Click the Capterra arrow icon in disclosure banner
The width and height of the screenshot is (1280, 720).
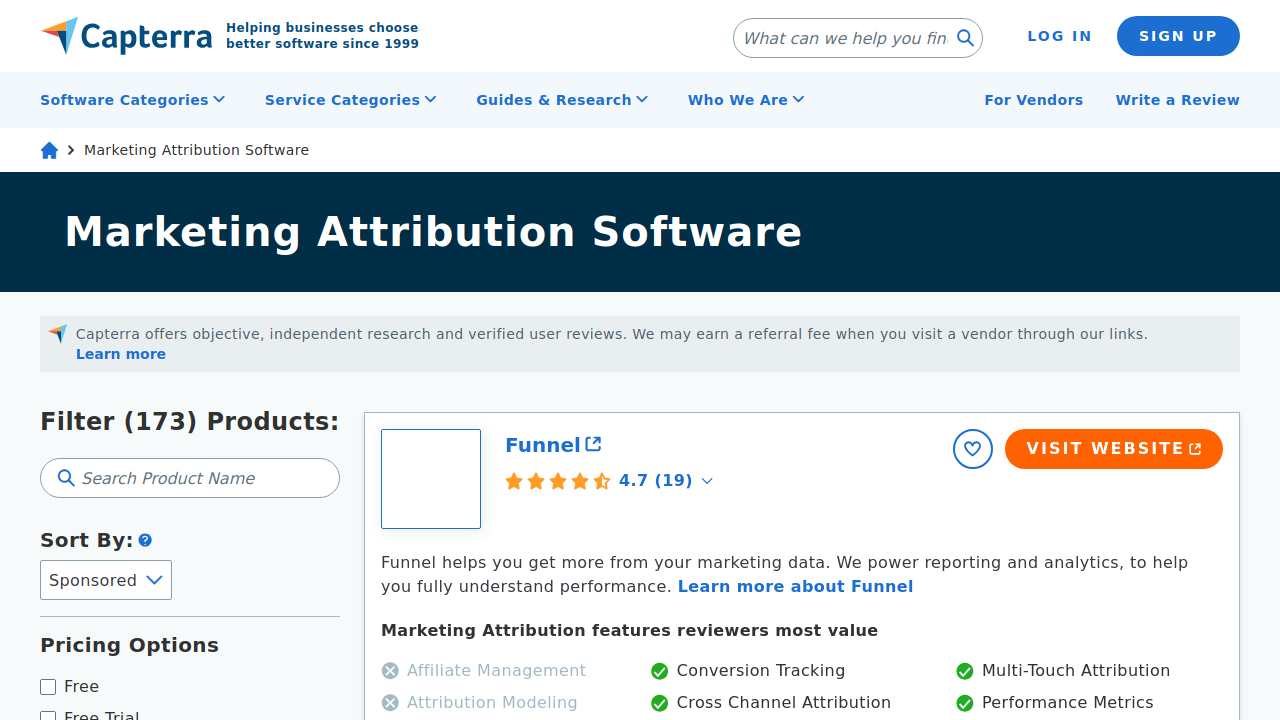[x=58, y=334]
